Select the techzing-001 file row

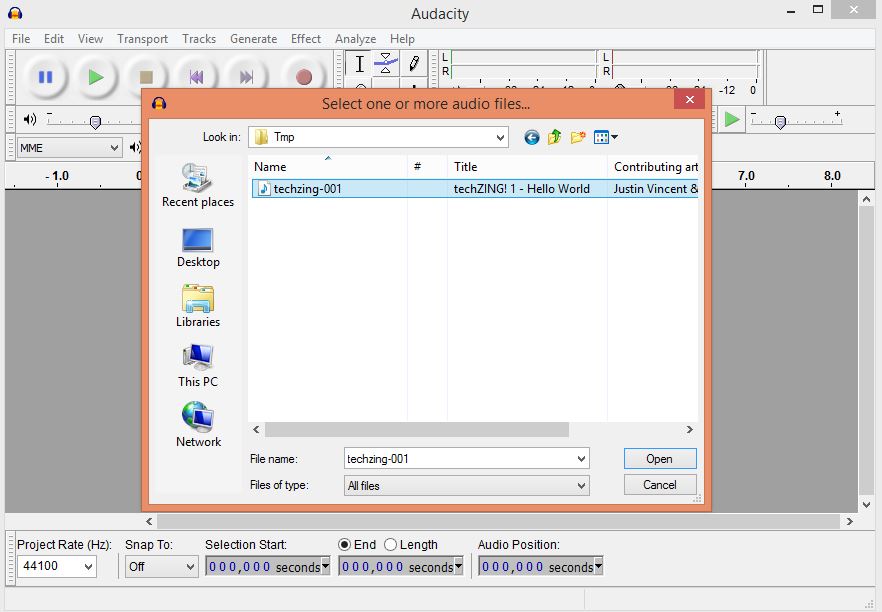click(x=475, y=189)
